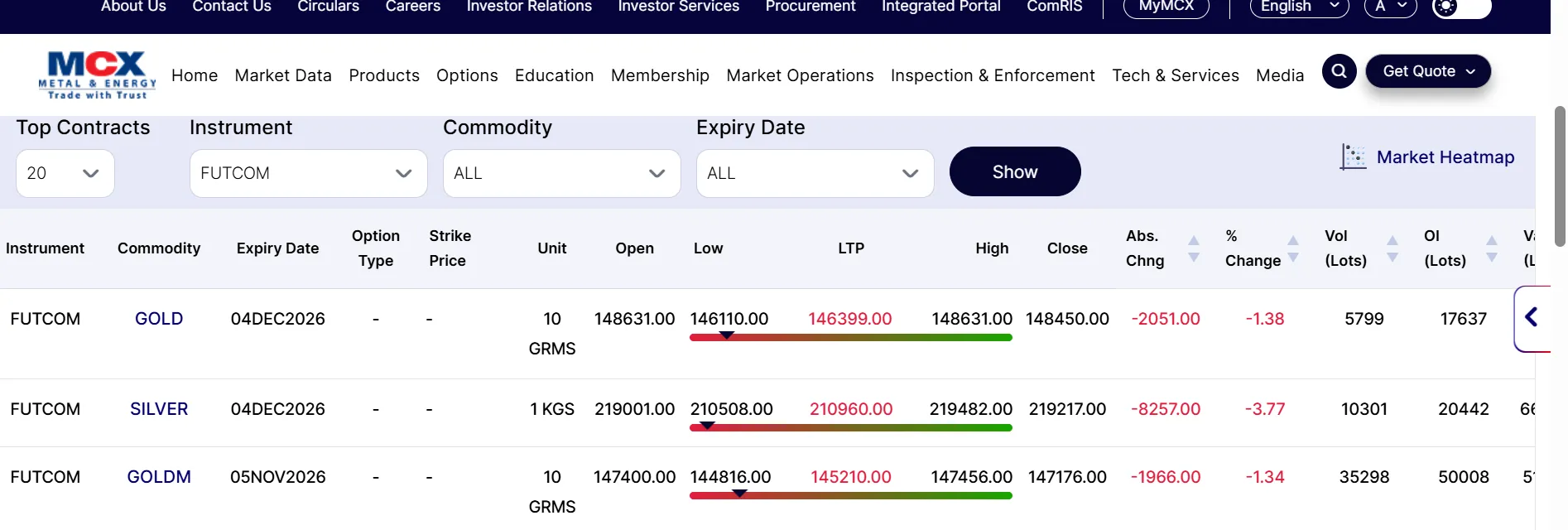Go to the Home menu item
Screen dimensions: 1568x530
pyautogui.click(x=195, y=75)
